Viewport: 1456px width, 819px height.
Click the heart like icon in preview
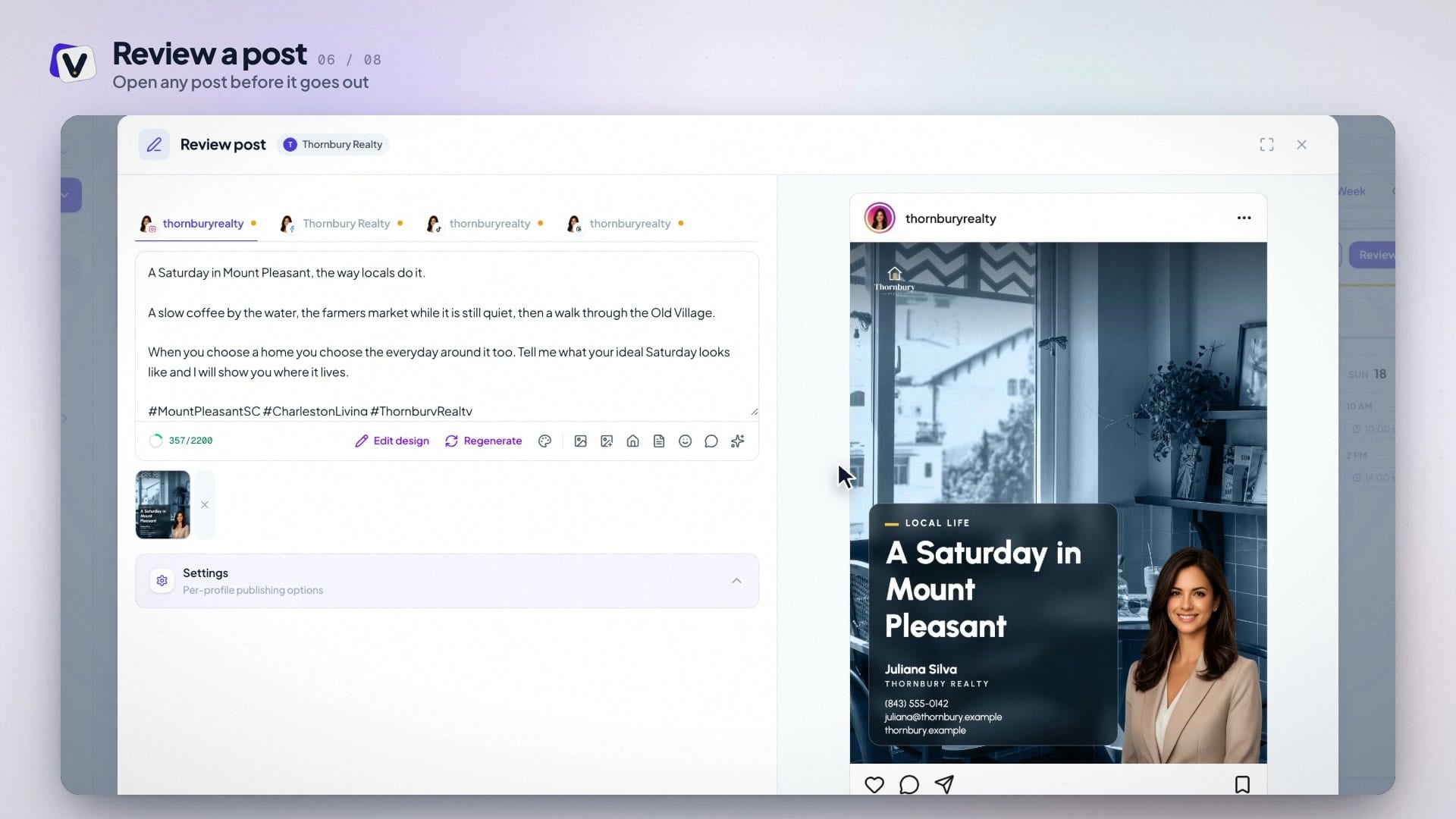coord(874,785)
